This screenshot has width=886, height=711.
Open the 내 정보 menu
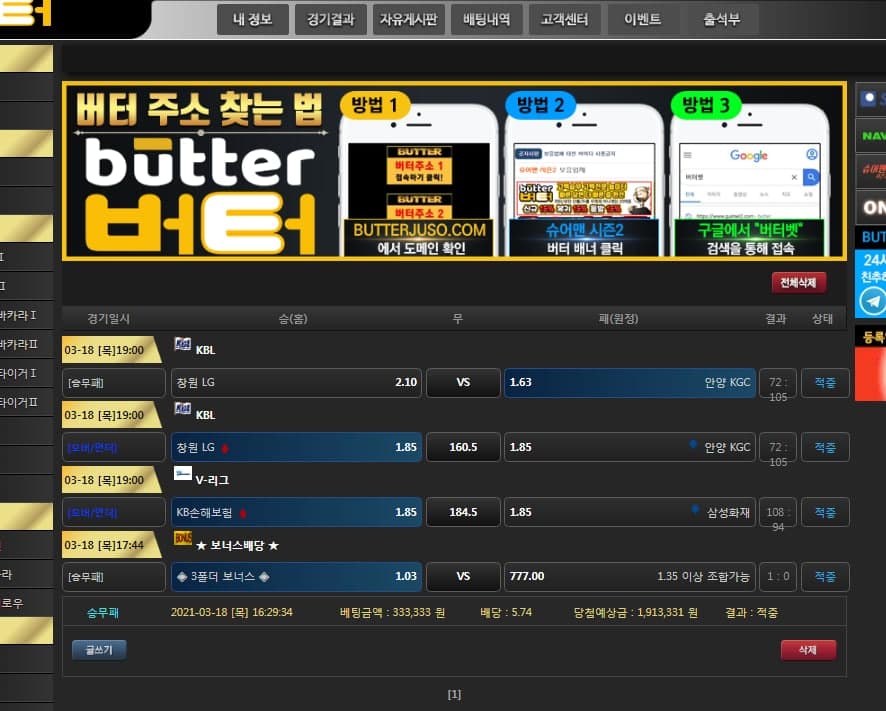pos(253,19)
